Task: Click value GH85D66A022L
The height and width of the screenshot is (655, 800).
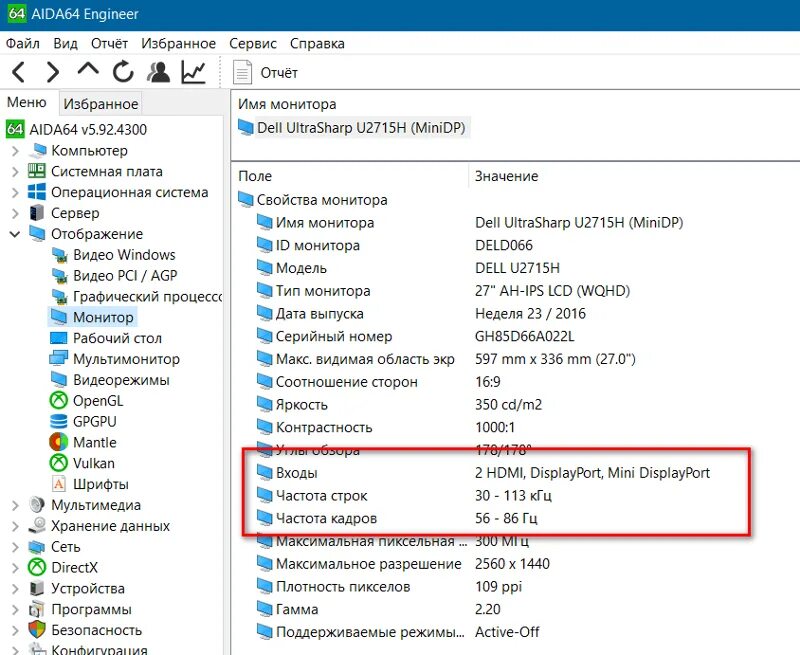Action: 524,337
